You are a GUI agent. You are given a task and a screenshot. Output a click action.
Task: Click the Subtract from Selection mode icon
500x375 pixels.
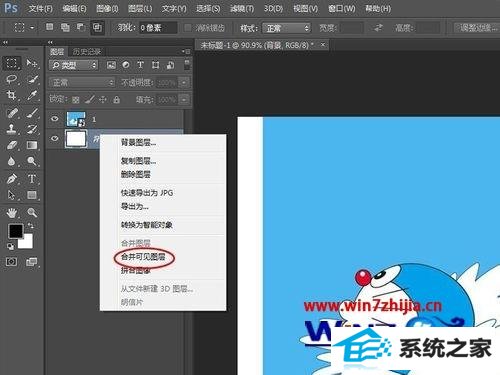click(81, 27)
